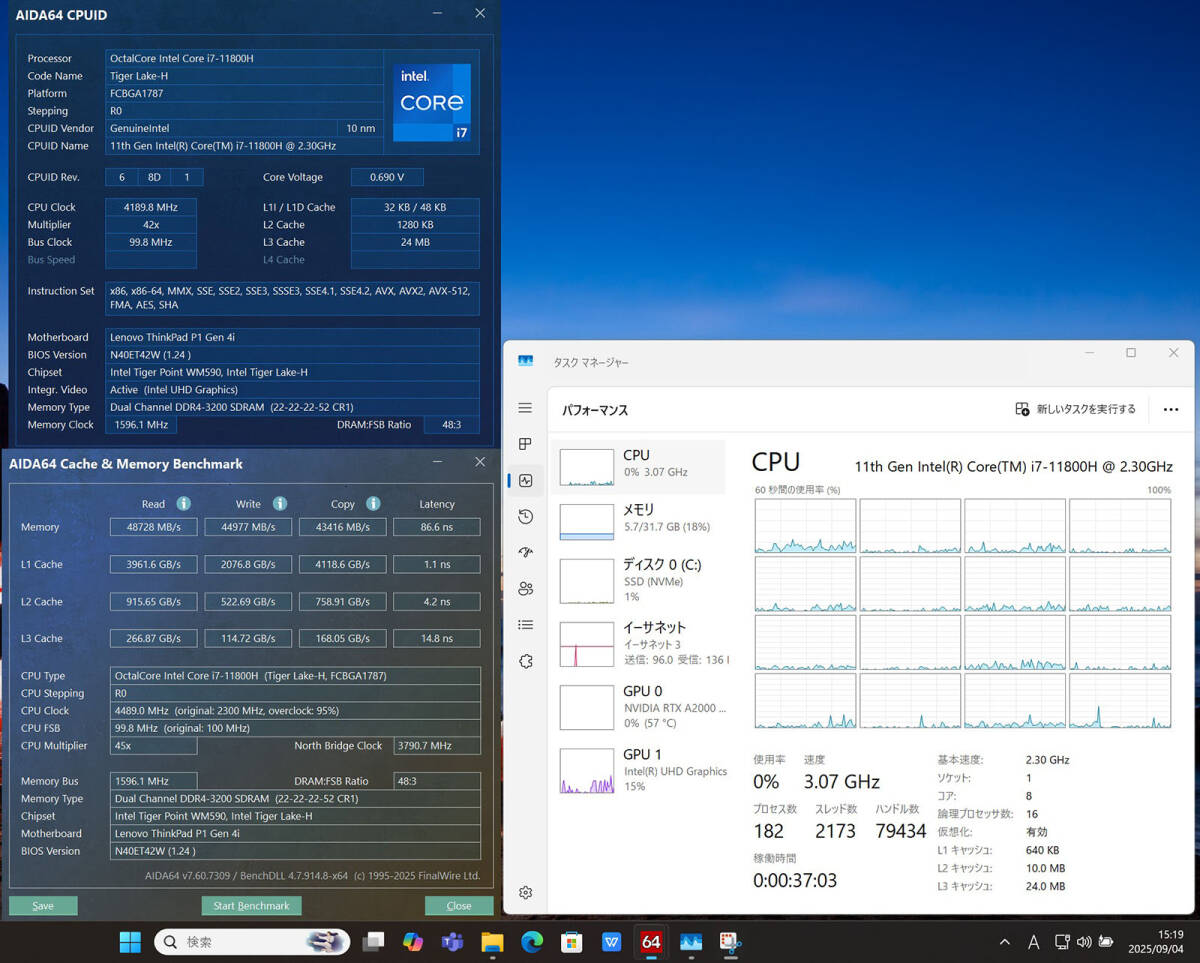Image resolution: width=1200 pixels, height=963 pixels.
Task: Open Task Manager settings gear
Action: [526, 892]
